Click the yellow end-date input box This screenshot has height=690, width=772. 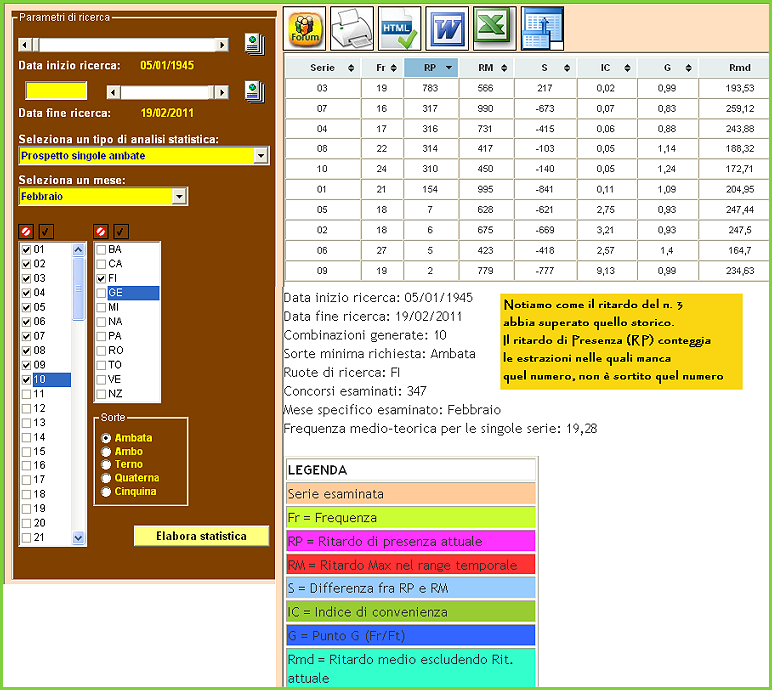tap(56, 91)
